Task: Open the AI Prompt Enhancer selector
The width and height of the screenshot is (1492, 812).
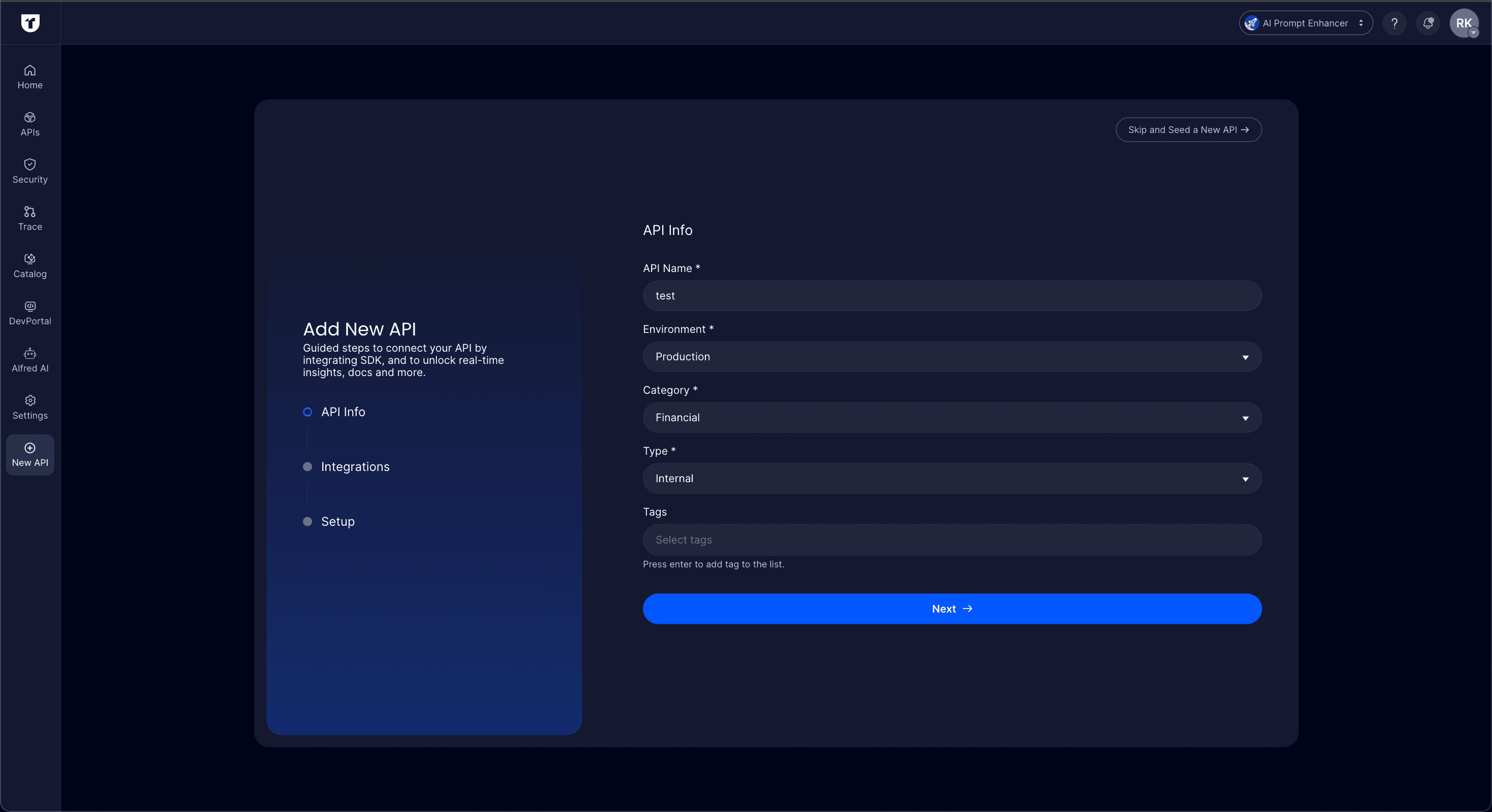Action: [x=1305, y=23]
